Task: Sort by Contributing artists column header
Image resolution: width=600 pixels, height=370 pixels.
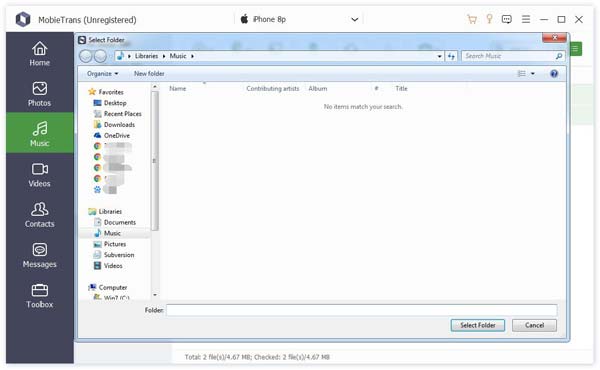Action: (x=272, y=88)
